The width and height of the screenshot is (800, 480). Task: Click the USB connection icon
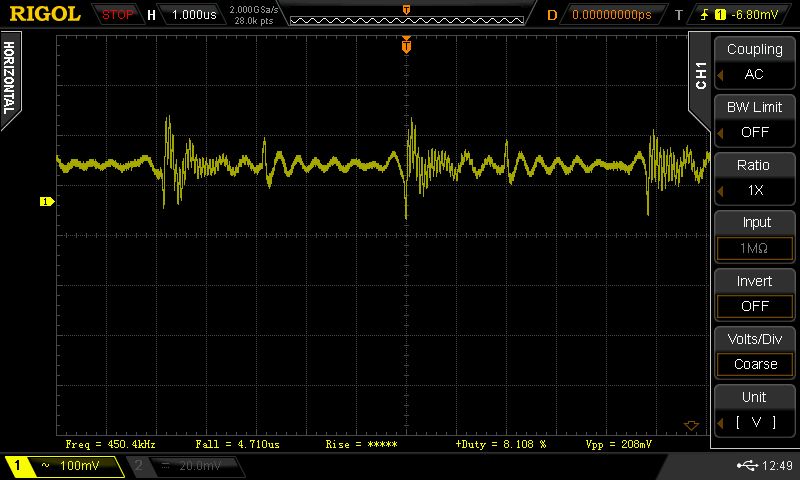[747, 465]
